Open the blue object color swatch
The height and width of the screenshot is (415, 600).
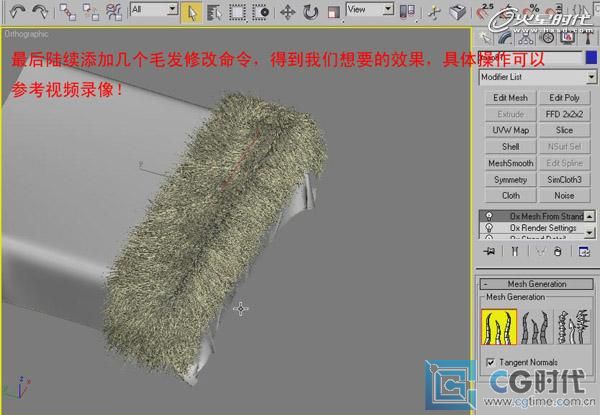tap(591, 58)
